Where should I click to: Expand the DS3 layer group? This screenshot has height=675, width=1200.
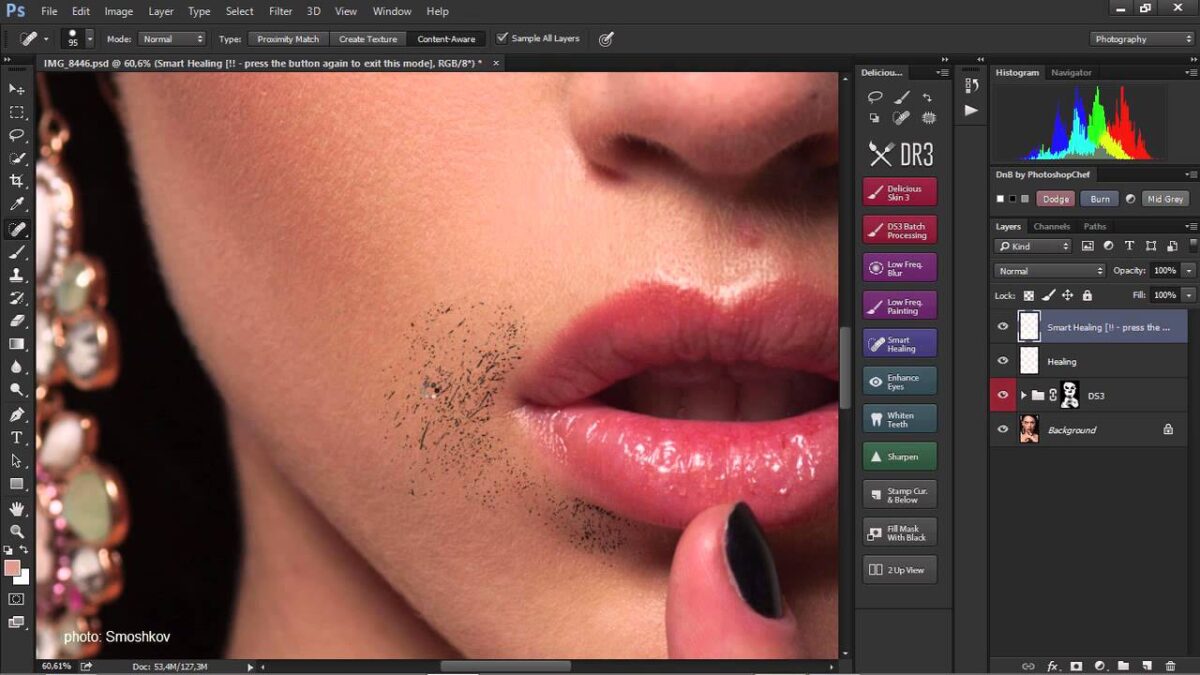(1023, 396)
